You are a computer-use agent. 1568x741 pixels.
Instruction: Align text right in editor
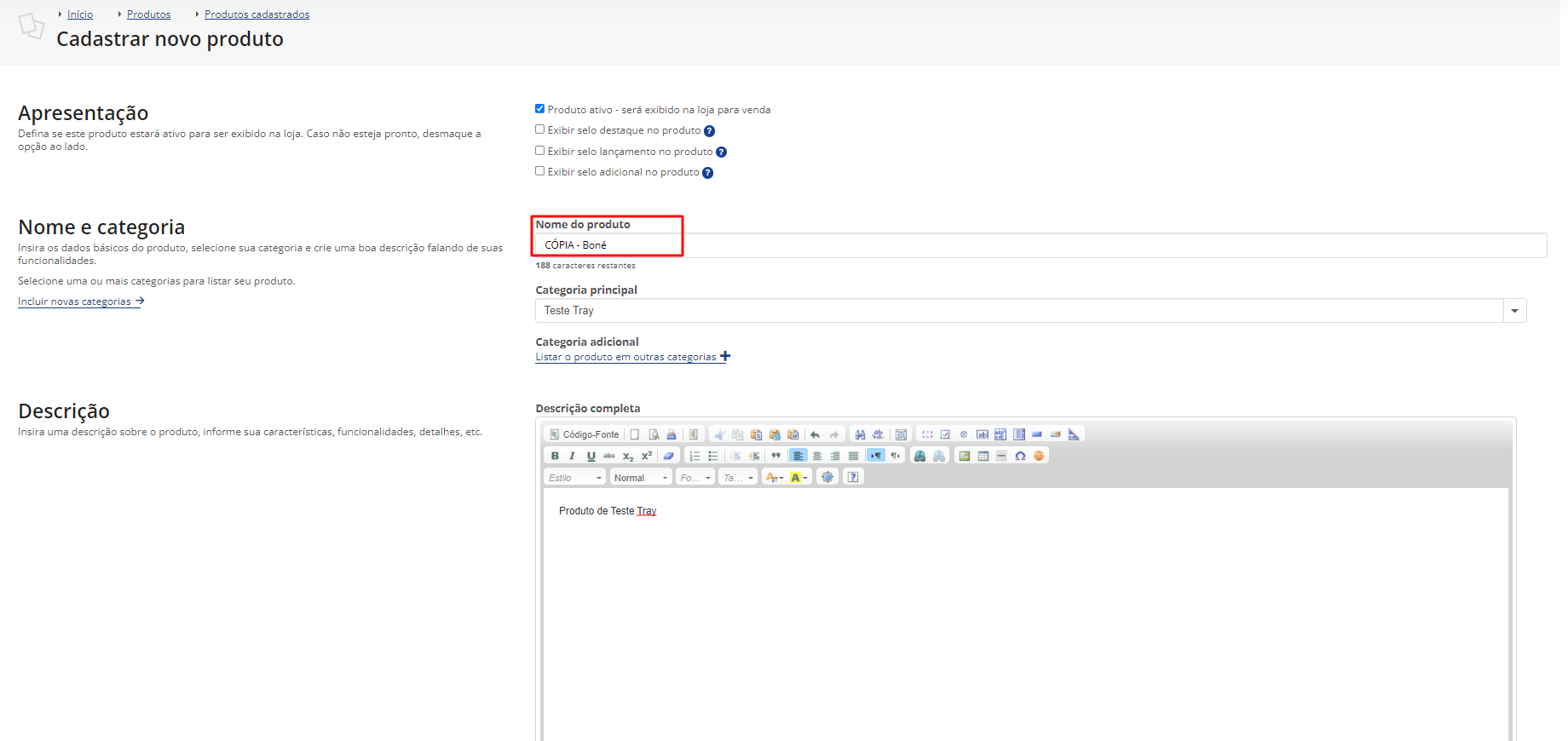click(x=835, y=456)
